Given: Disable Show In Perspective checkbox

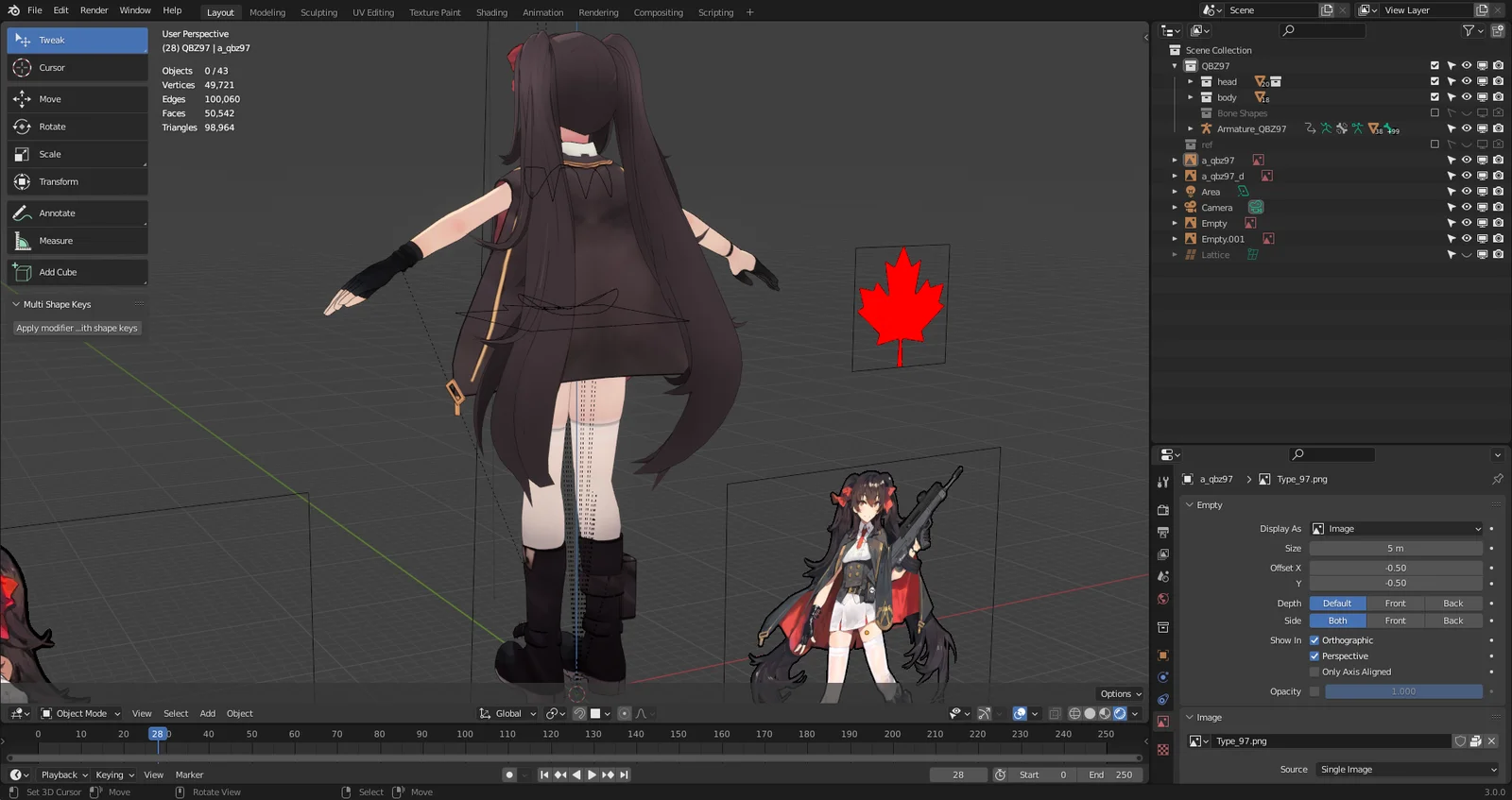Looking at the screenshot, I should coord(1314,656).
